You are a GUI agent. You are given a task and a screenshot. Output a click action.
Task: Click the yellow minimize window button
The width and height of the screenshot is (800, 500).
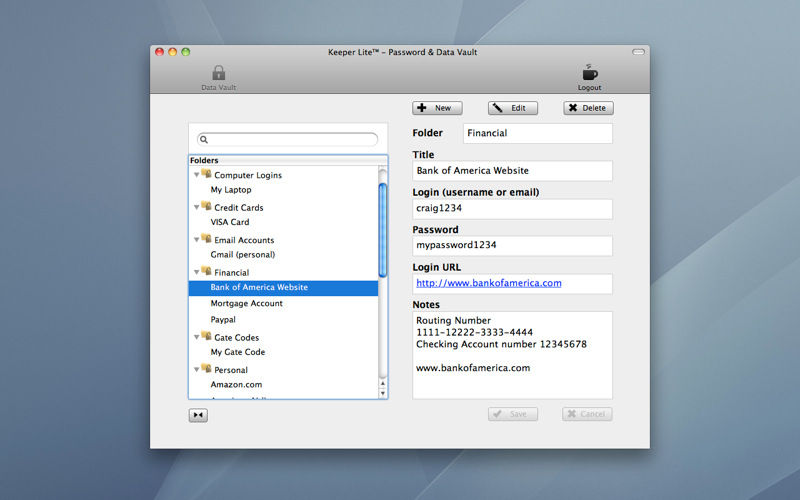click(x=172, y=52)
